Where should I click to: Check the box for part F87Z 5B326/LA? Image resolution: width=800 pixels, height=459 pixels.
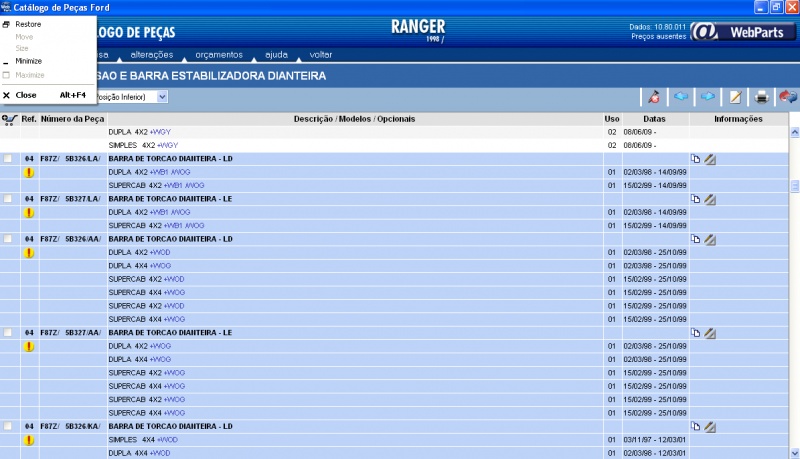[8, 159]
